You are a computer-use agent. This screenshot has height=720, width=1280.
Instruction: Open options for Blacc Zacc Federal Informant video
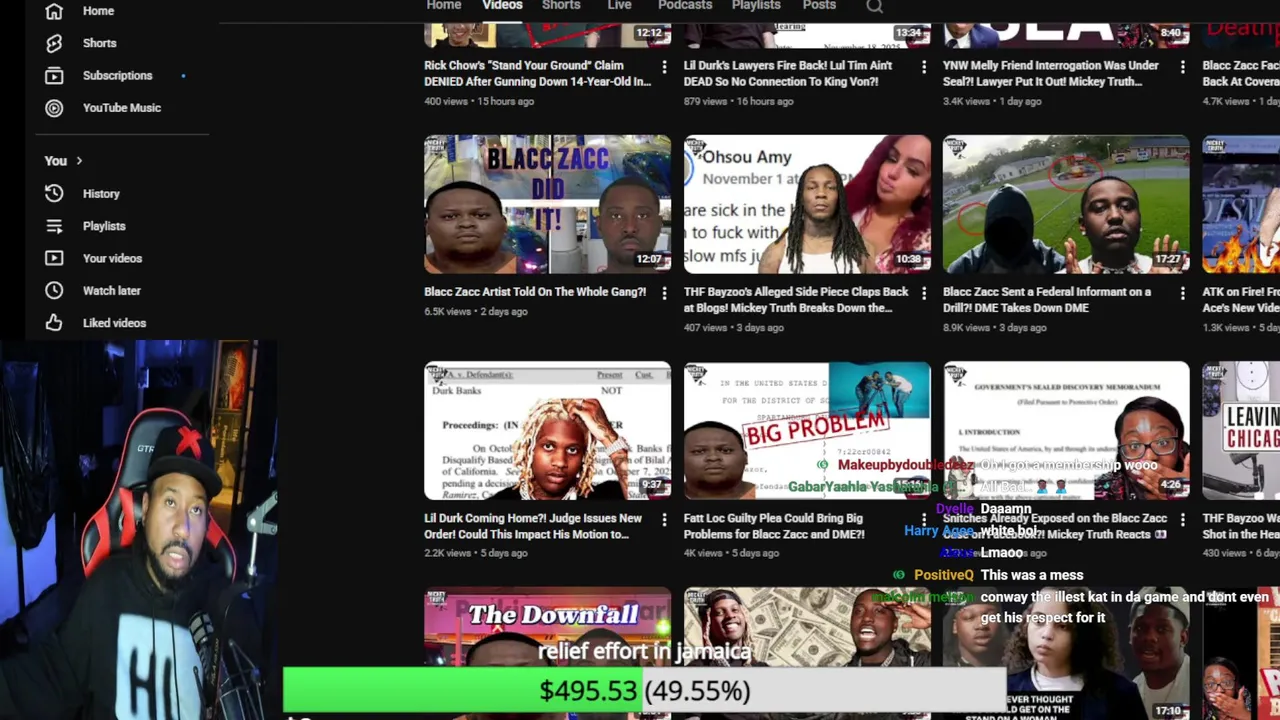[x=1183, y=292]
